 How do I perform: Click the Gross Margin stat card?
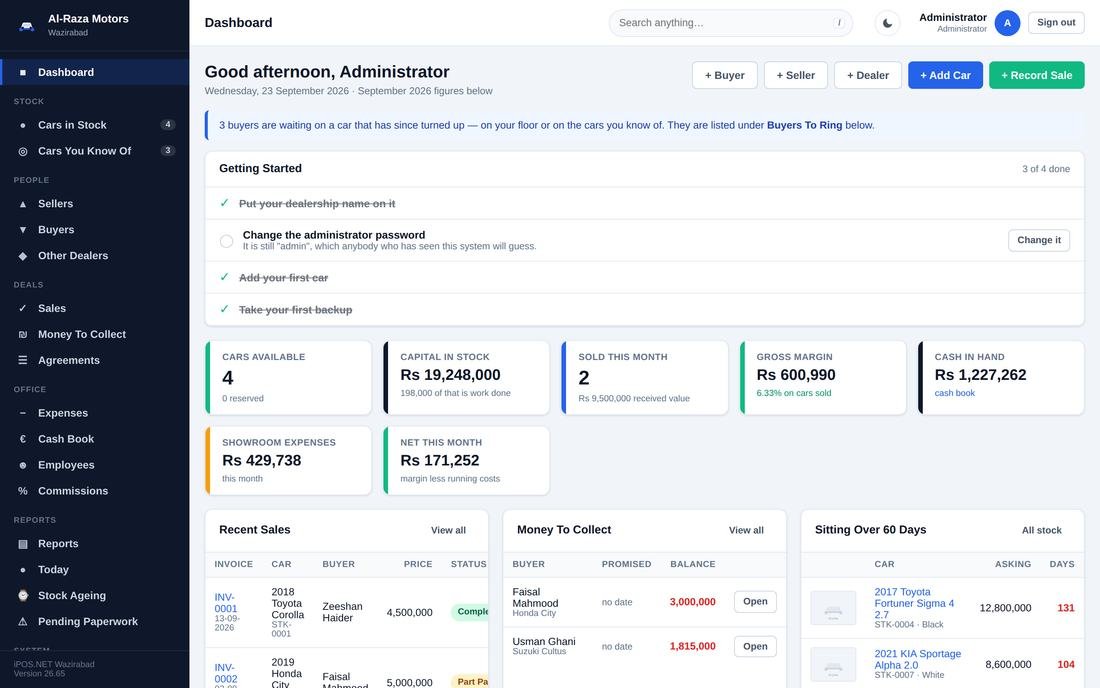pyautogui.click(x=823, y=378)
